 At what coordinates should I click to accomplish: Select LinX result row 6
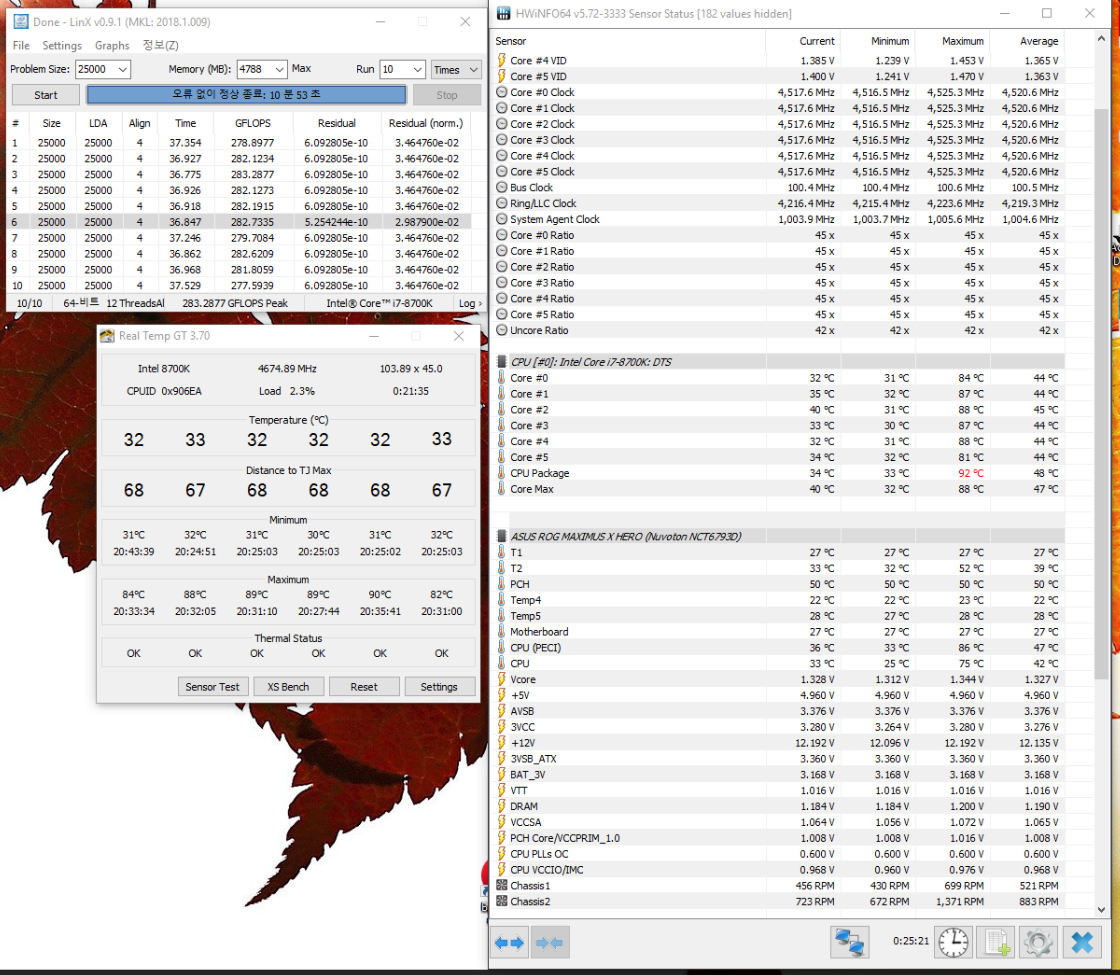click(239, 222)
